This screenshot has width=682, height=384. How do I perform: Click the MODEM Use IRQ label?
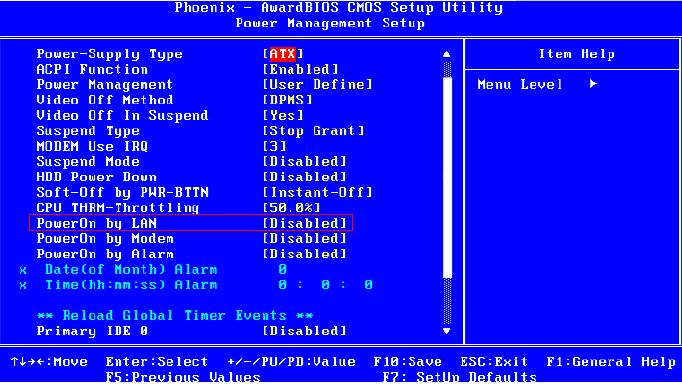click(92, 147)
